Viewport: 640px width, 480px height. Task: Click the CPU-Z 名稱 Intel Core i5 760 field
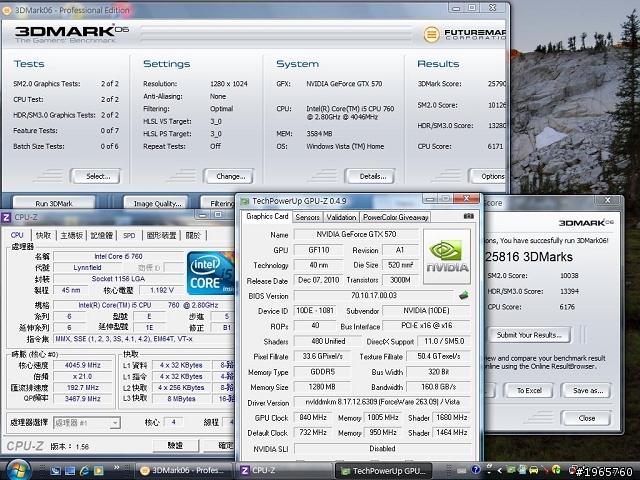click(x=118, y=256)
